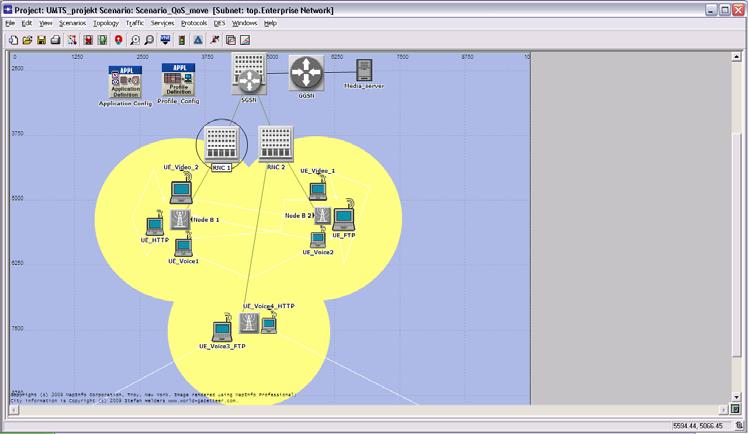Select the Node B 2 tower
748x434 pixels.
click(x=322, y=216)
